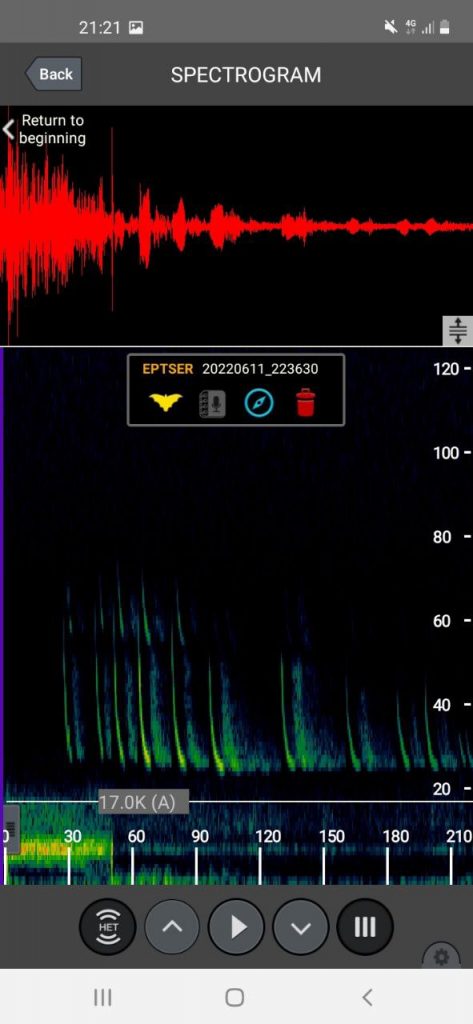Go to next recording with down chevron
Screen dimensions: 473x1024
[x=301, y=927]
